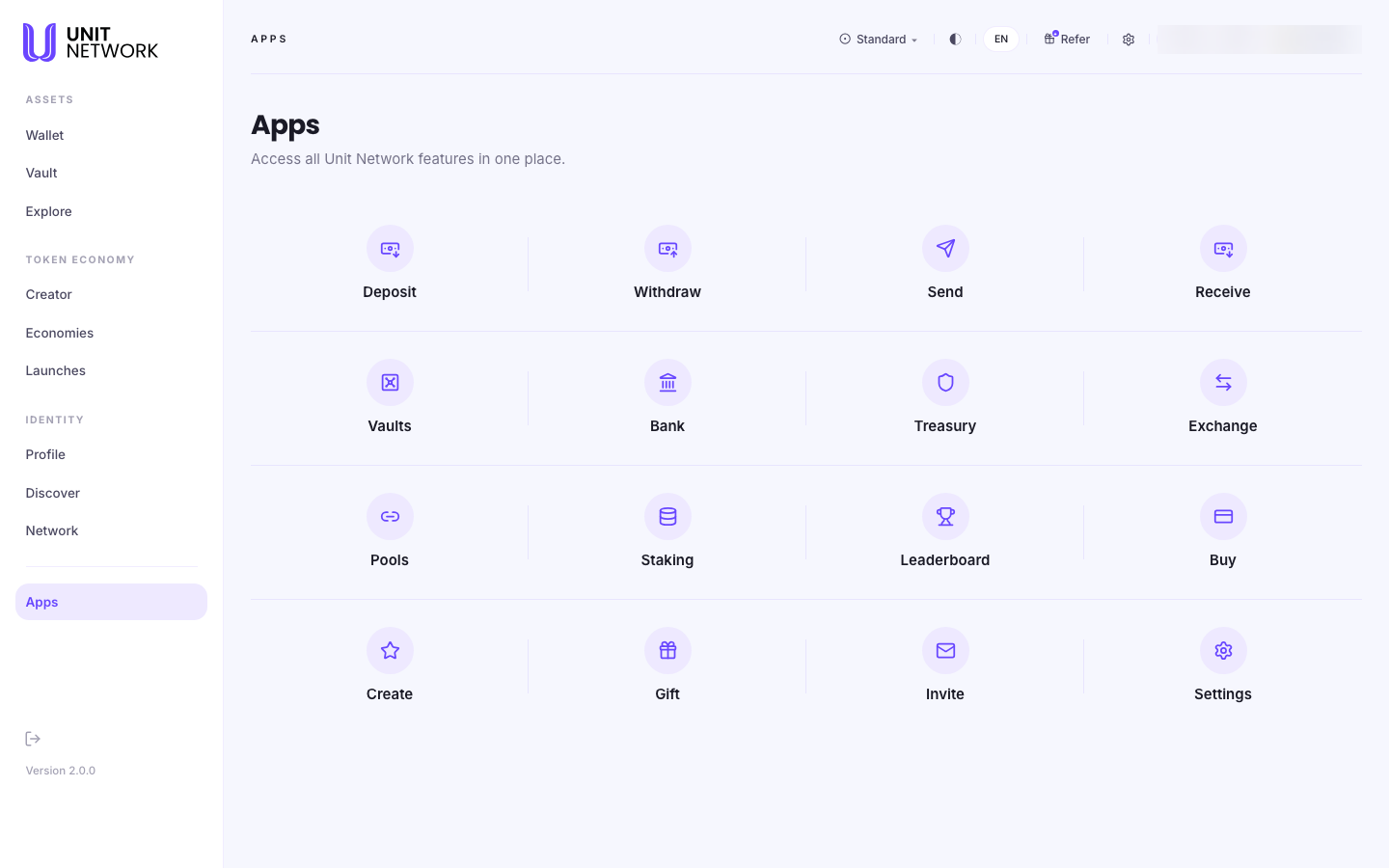Select Network in the sidebar

click(52, 530)
